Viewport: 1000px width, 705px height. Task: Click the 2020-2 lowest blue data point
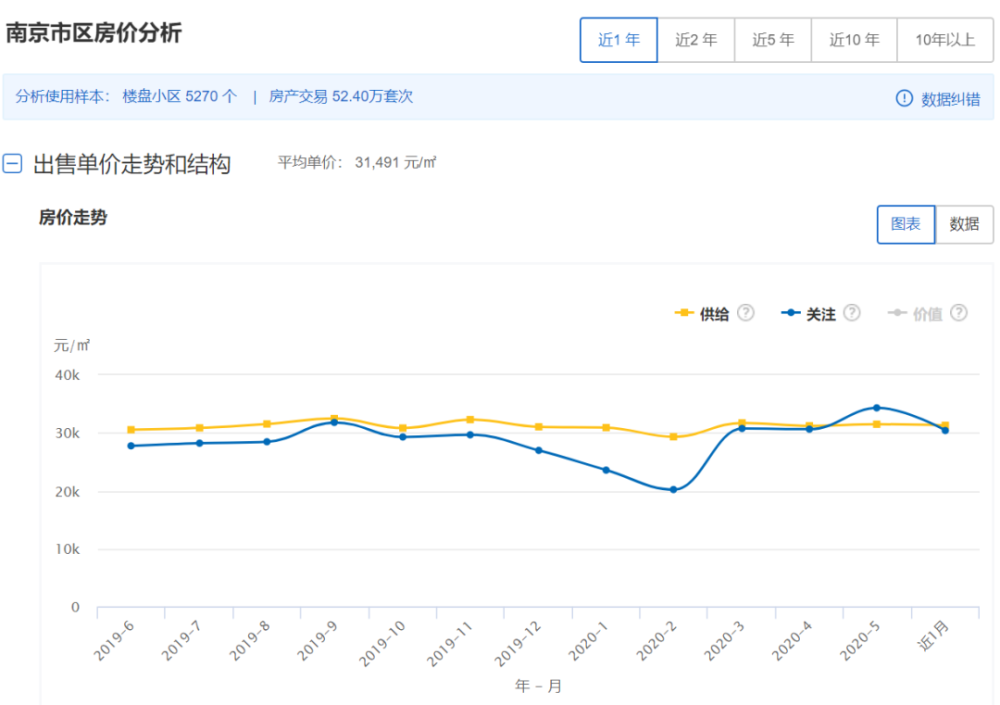tap(673, 490)
